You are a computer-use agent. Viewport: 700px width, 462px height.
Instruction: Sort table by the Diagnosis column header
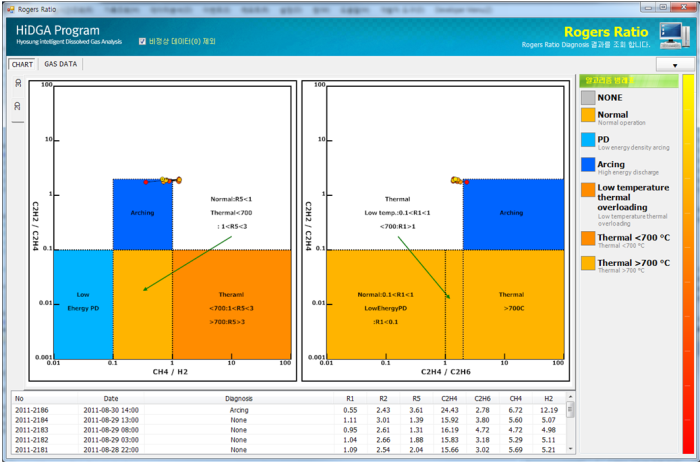coord(238,398)
